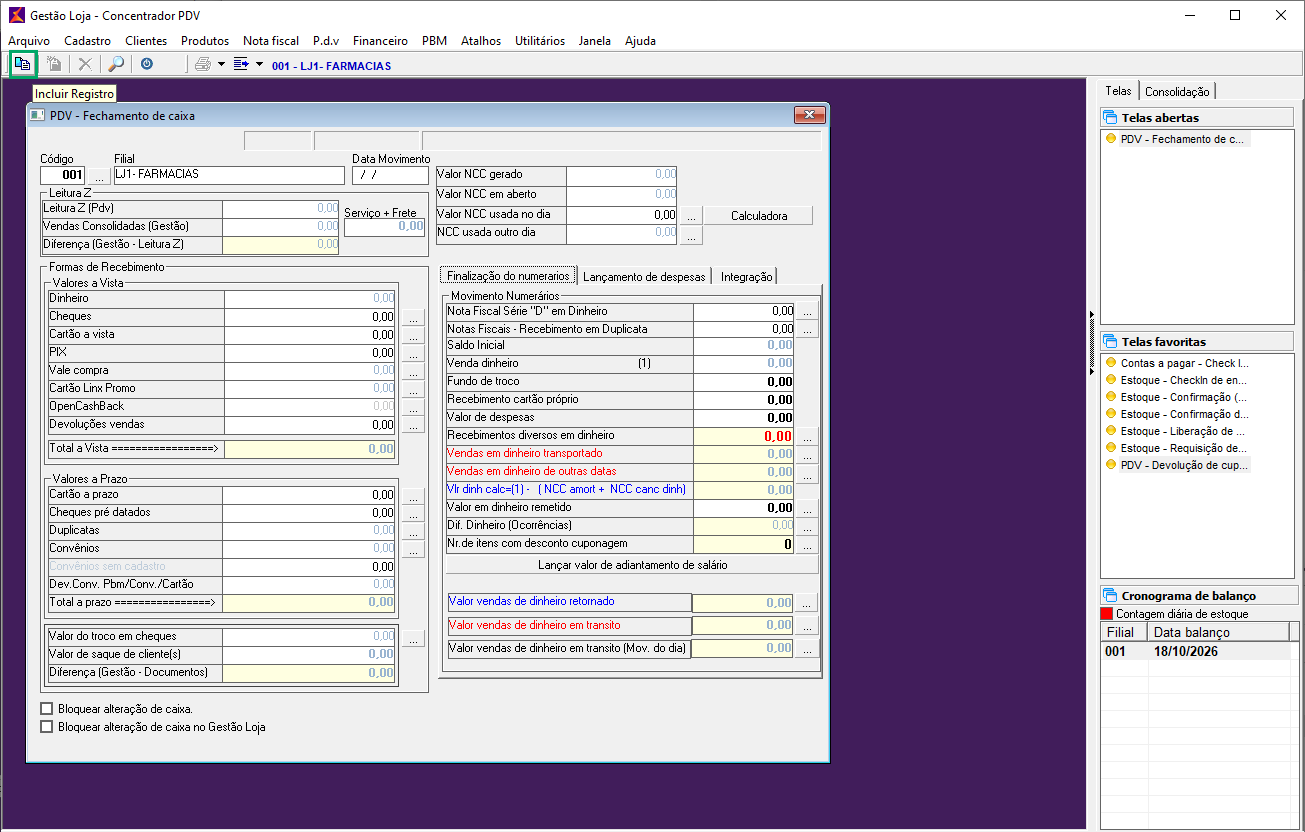
Task: Open dropdown arrow next to list icon
Action: 259,65
